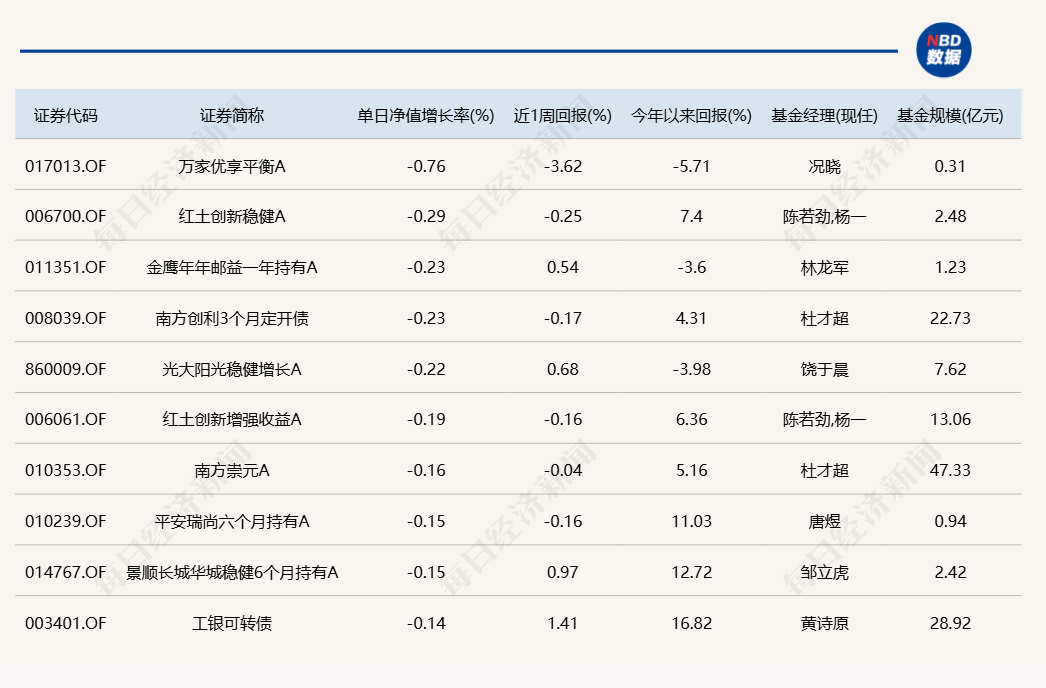This screenshot has width=1046, height=688.
Task: Click fund code 006061.OF
Action: [x=65, y=419]
